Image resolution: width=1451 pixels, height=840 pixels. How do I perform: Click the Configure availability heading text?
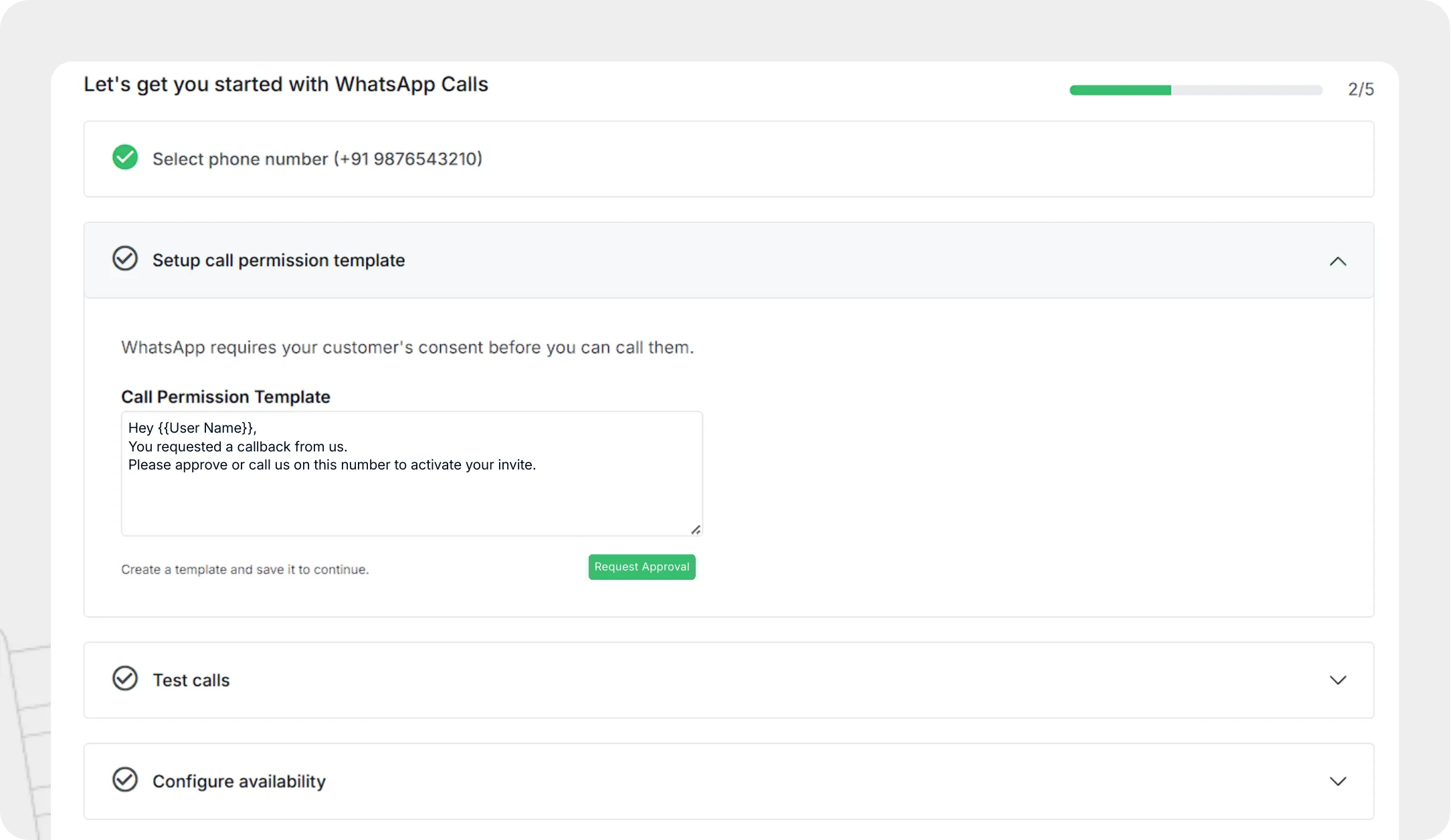[239, 781]
